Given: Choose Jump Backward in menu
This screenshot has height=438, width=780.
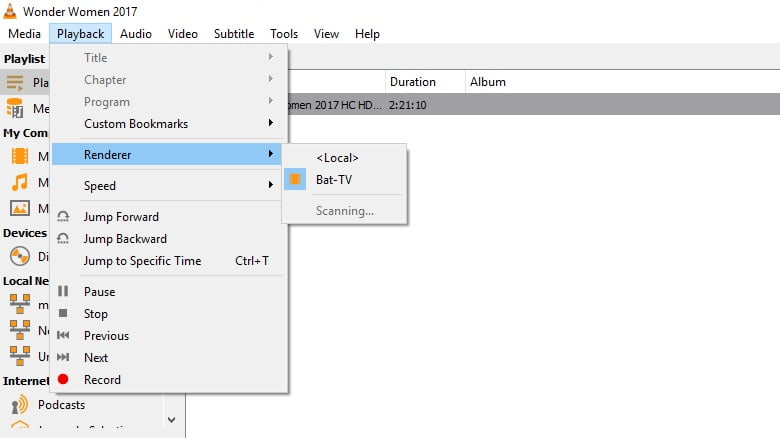Looking at the screenshot, I should point(169,239).
